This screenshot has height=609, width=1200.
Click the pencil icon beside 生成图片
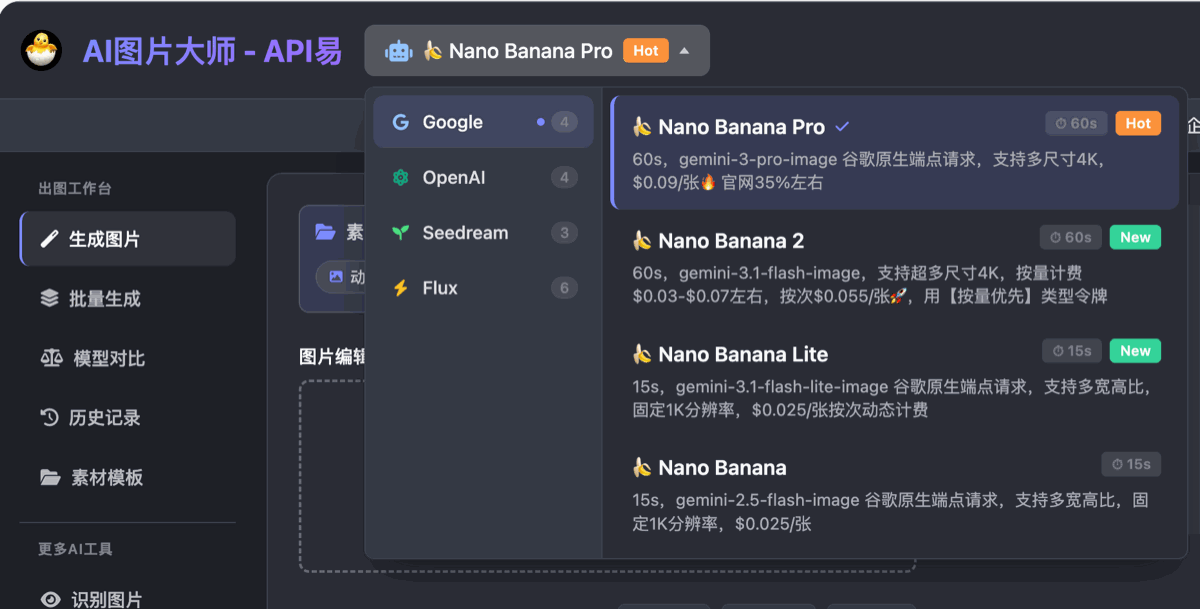[49, 239]
